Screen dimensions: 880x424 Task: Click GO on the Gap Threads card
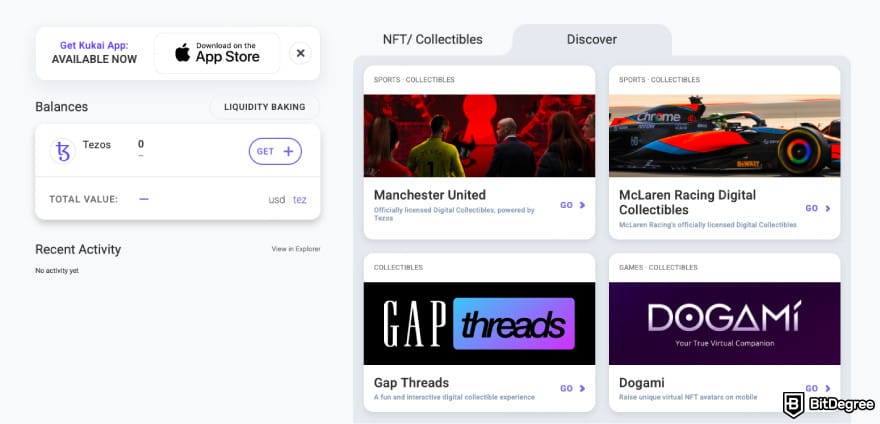click(572, 388)
